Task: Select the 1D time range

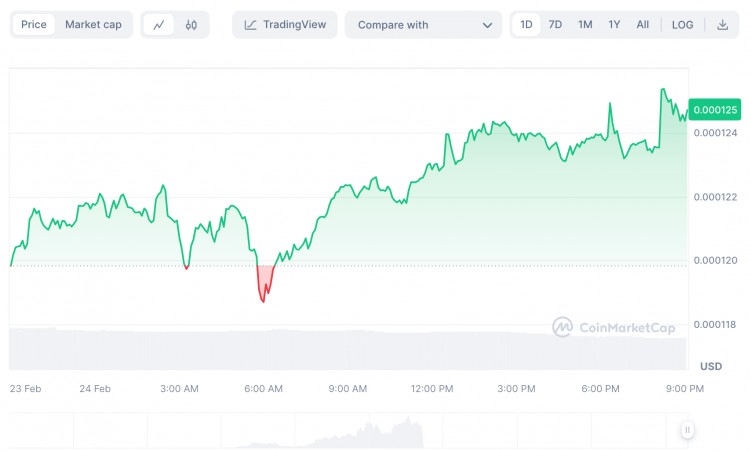Action: (526, 25)
